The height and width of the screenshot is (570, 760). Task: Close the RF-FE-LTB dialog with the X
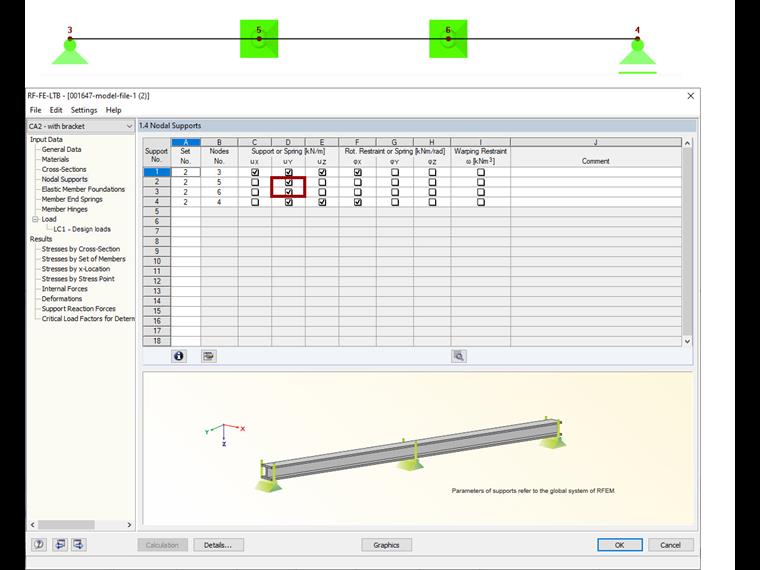691,96
